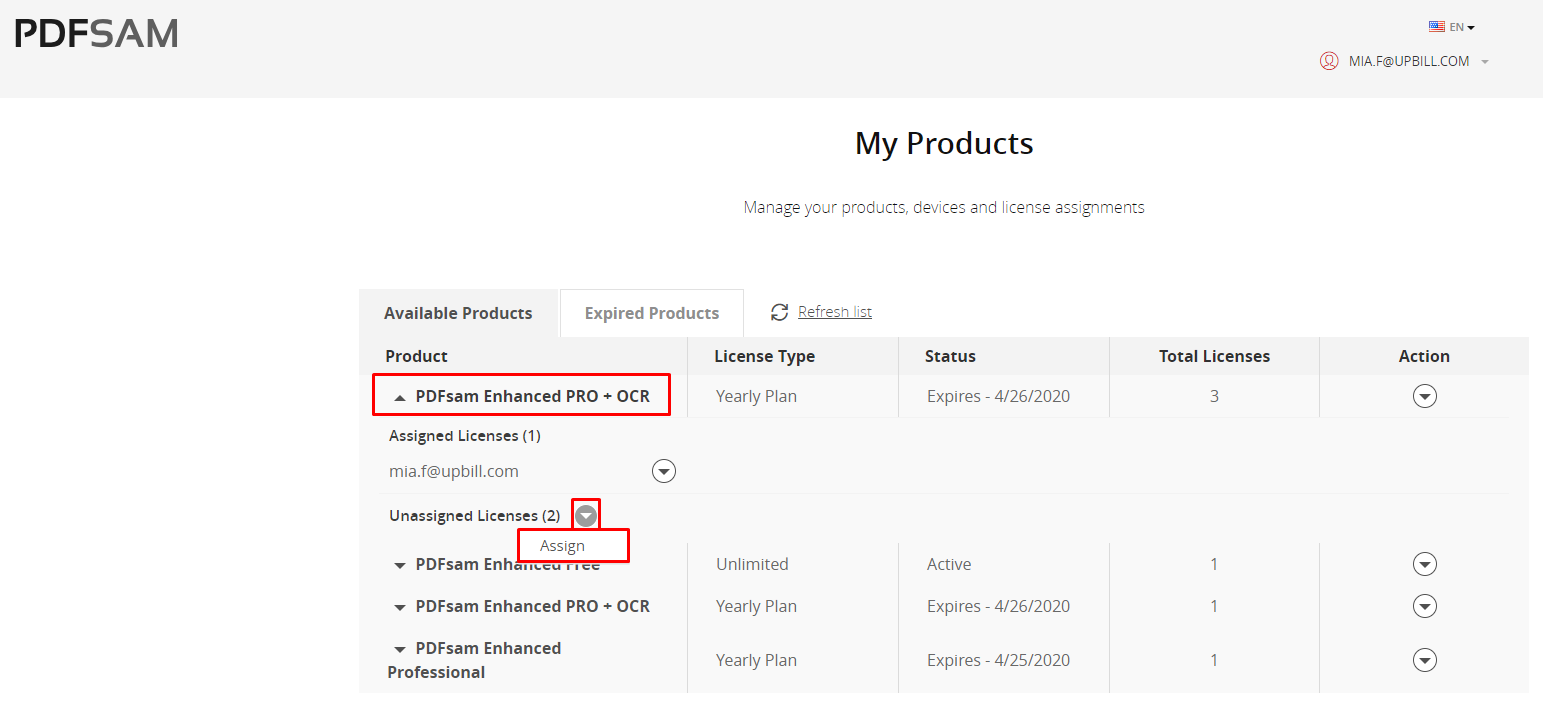Image resolution: width=1543 pixels, height=710 pixels.
Task: Click the Unlimited license type cell
Action: click(x=752, y=564)
